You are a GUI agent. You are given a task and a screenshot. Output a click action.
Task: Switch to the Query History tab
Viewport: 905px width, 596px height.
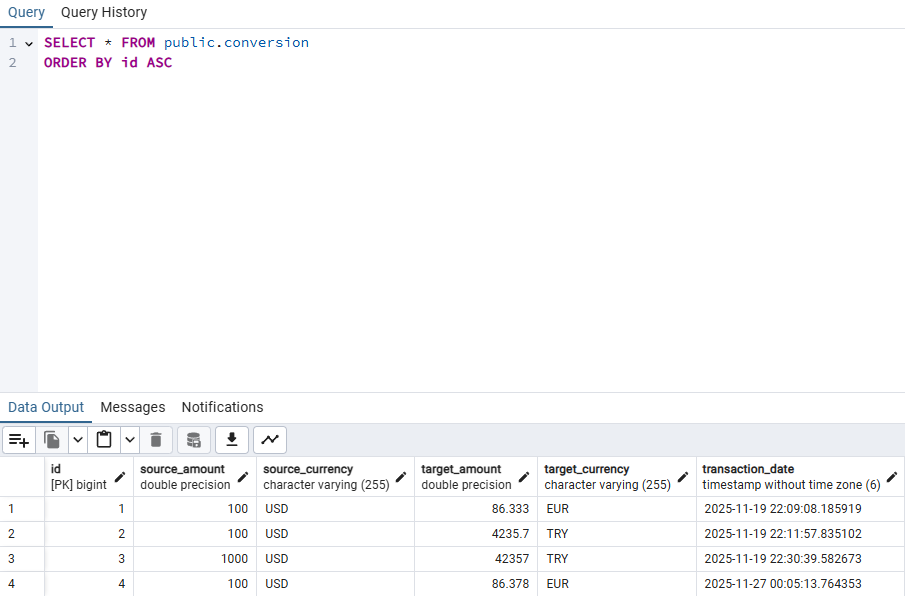click(x=104, y=13)
